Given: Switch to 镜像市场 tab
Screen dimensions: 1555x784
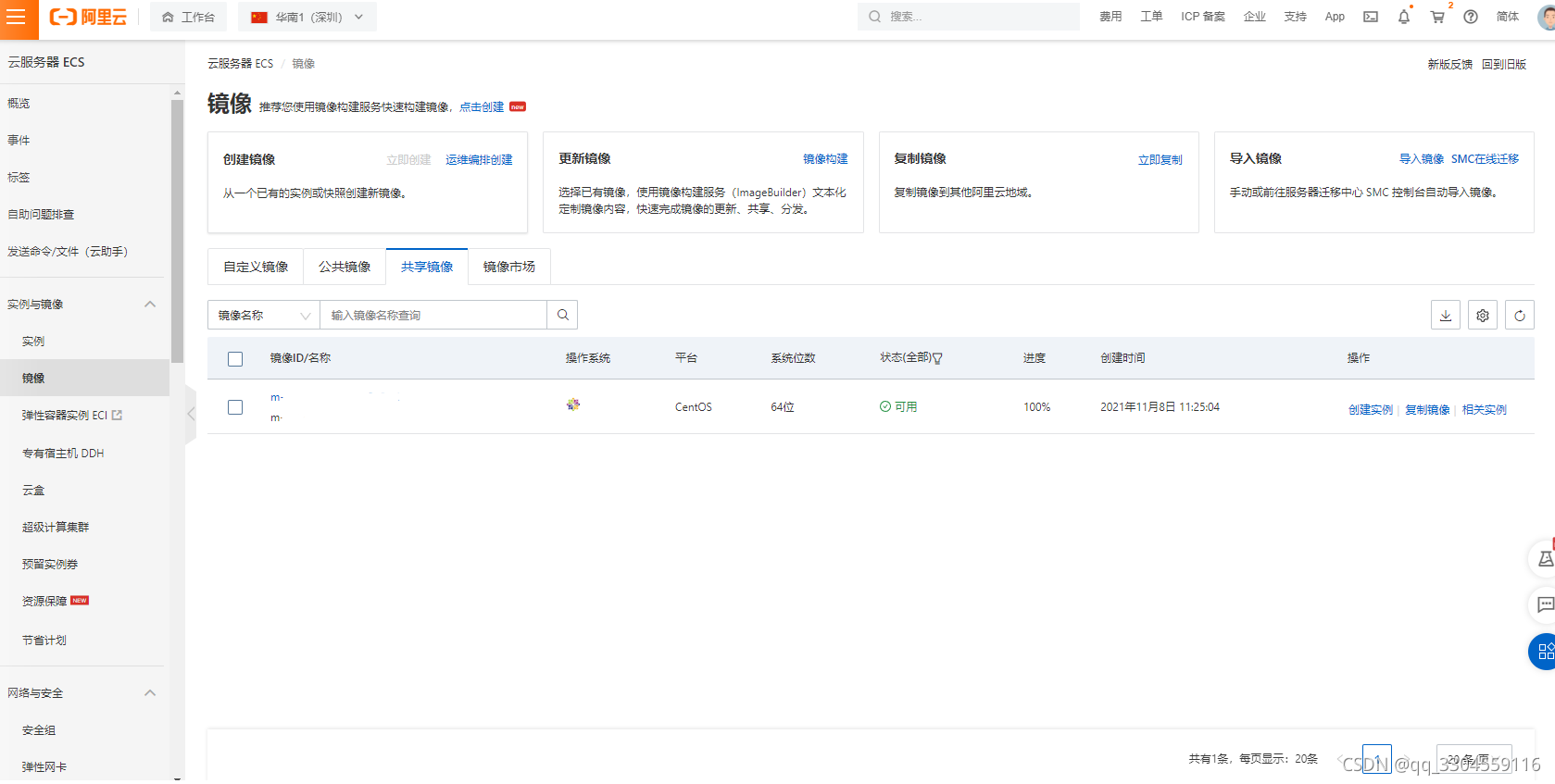Looking at the screenshot, I should point(509,267).
